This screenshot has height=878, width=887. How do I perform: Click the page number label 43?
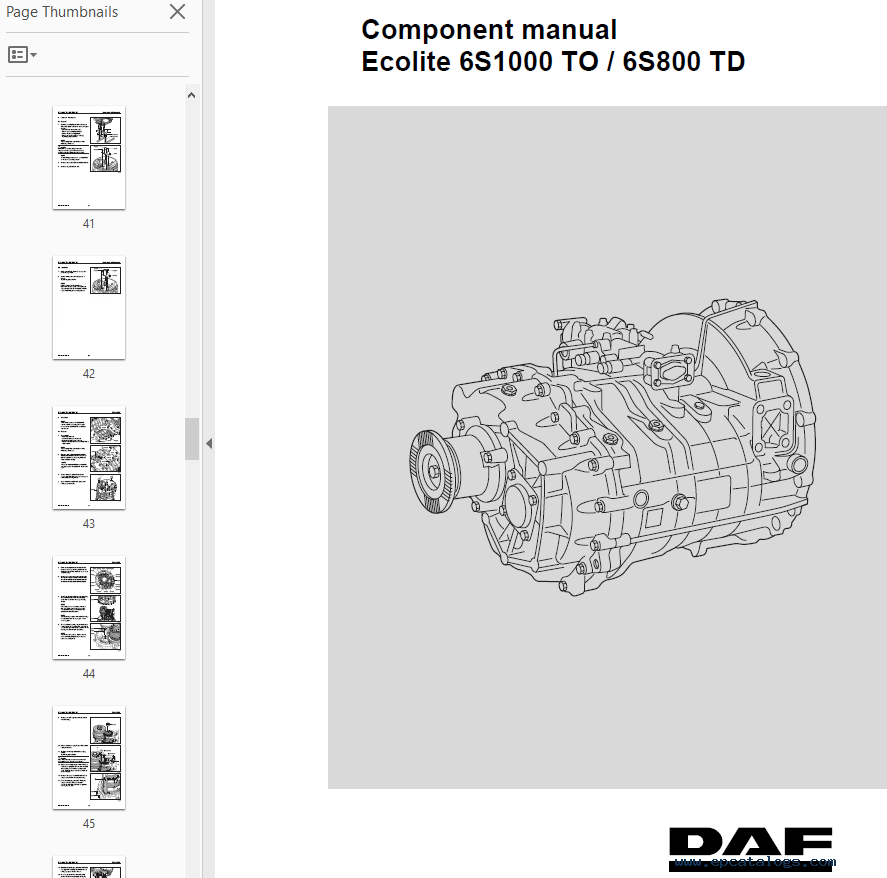pyautogui.click(x=89, y=524)
